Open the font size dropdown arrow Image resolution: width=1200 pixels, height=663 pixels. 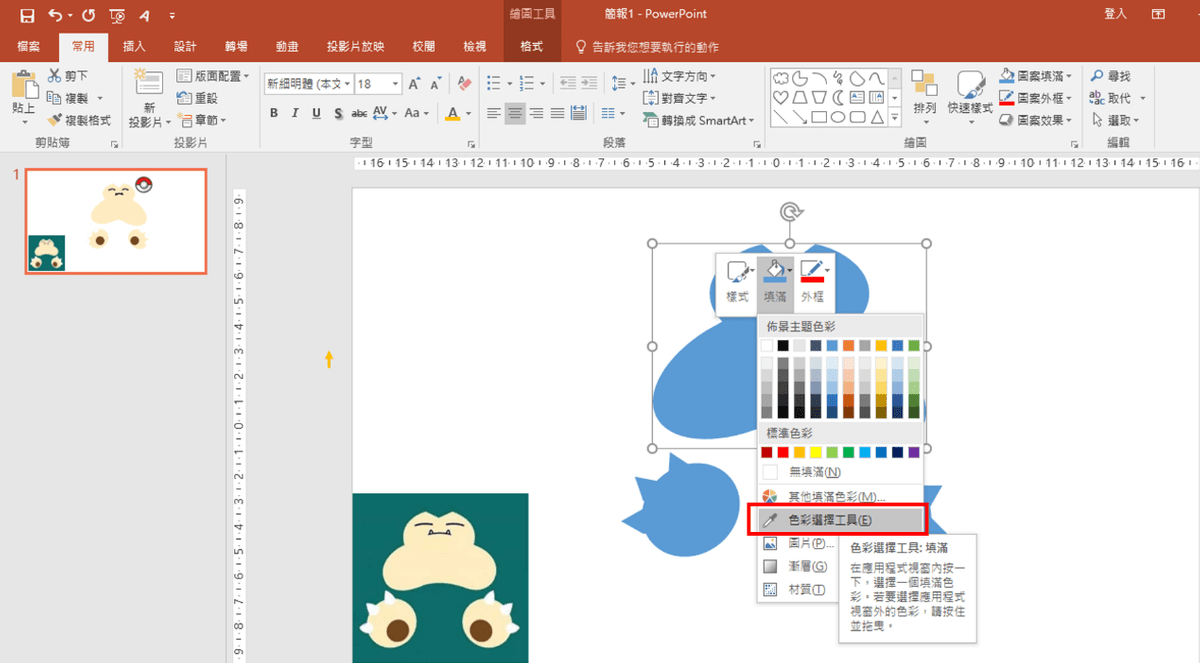coord(396,84)
